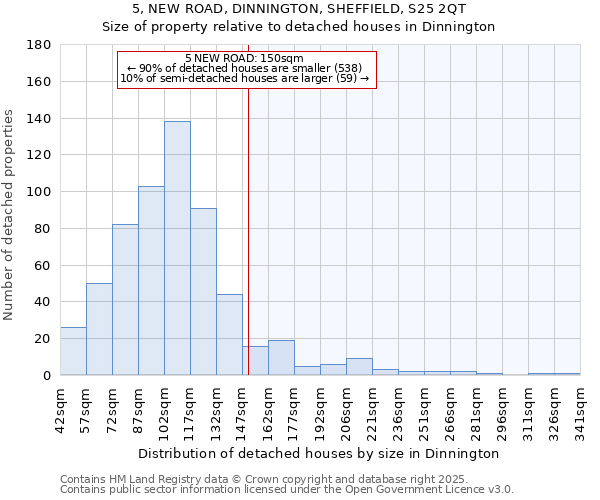Click the x-axis tick label 147sqm
Image resolution: width=600 pixels, height=500 pixels.
243,415
